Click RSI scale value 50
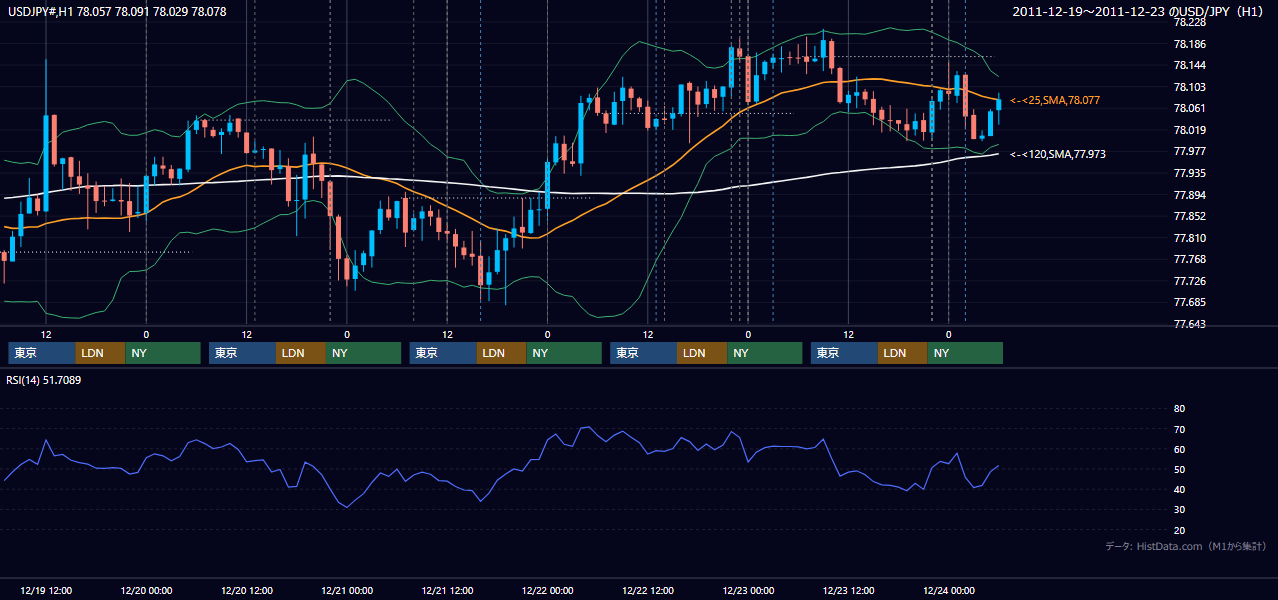 (x=1179, y=469)
